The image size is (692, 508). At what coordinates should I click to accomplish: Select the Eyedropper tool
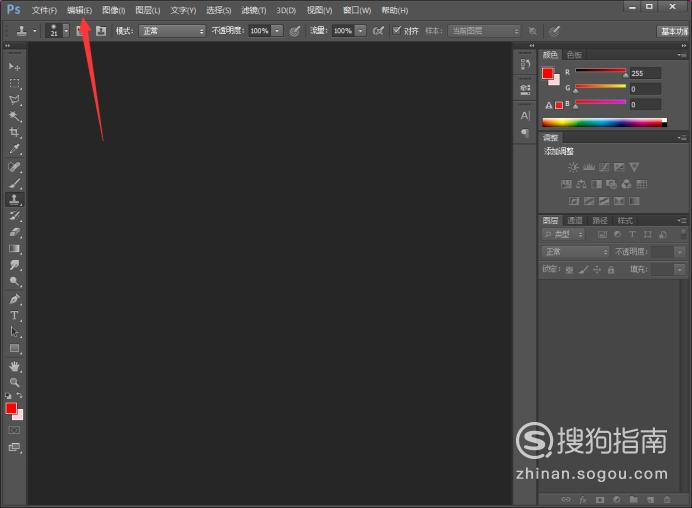(x=14, y=149)
